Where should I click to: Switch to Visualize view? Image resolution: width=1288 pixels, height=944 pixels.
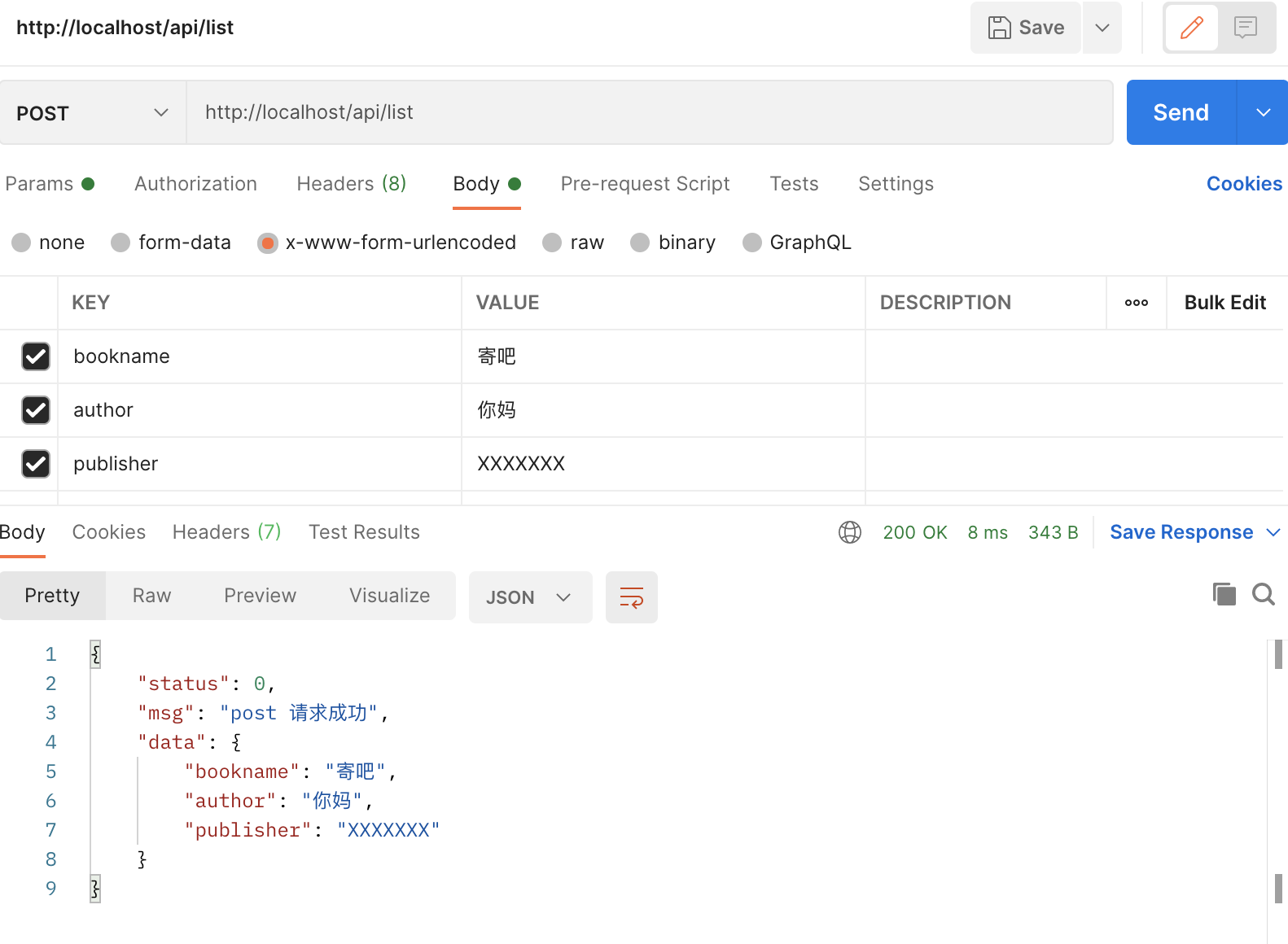[389, 596]
